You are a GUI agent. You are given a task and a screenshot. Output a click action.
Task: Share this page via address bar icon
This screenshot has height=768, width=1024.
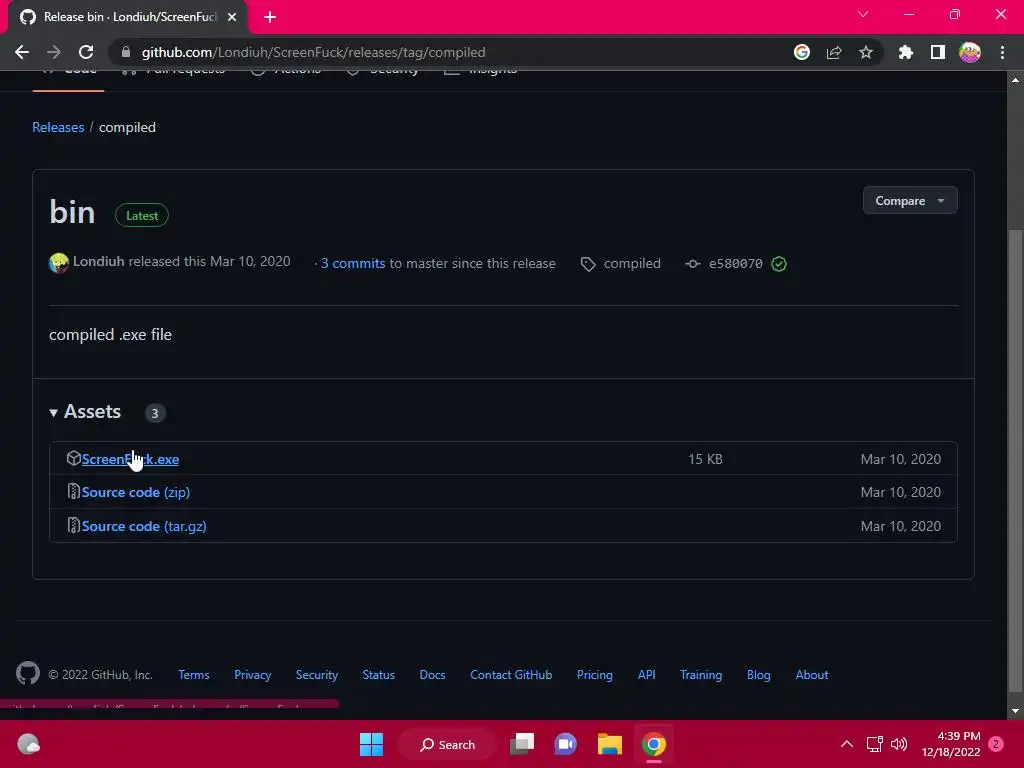pyautogui.click(x=834, y=52)
